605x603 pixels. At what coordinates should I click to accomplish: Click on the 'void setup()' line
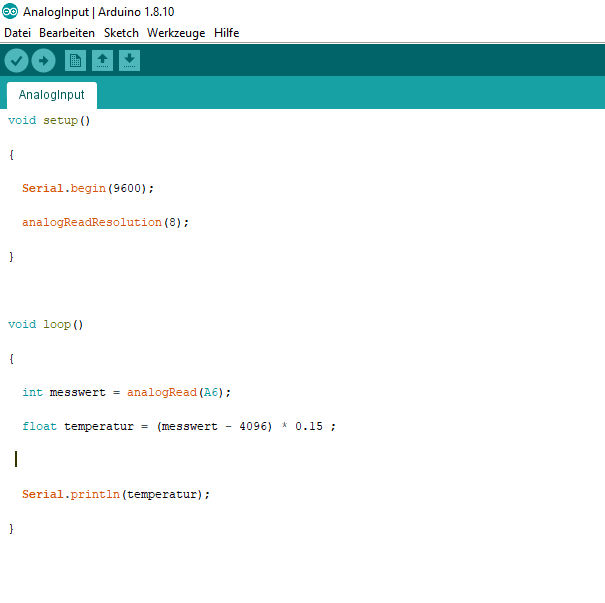(x=49, y=121)
